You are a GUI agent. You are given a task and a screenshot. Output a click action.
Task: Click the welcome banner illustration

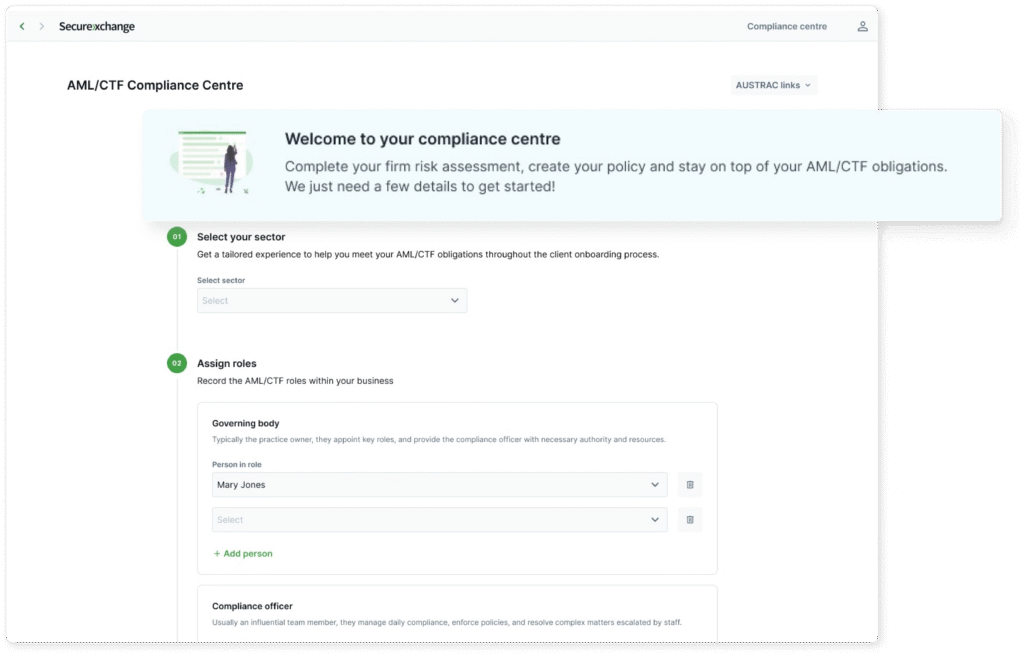tap(213, 162)
